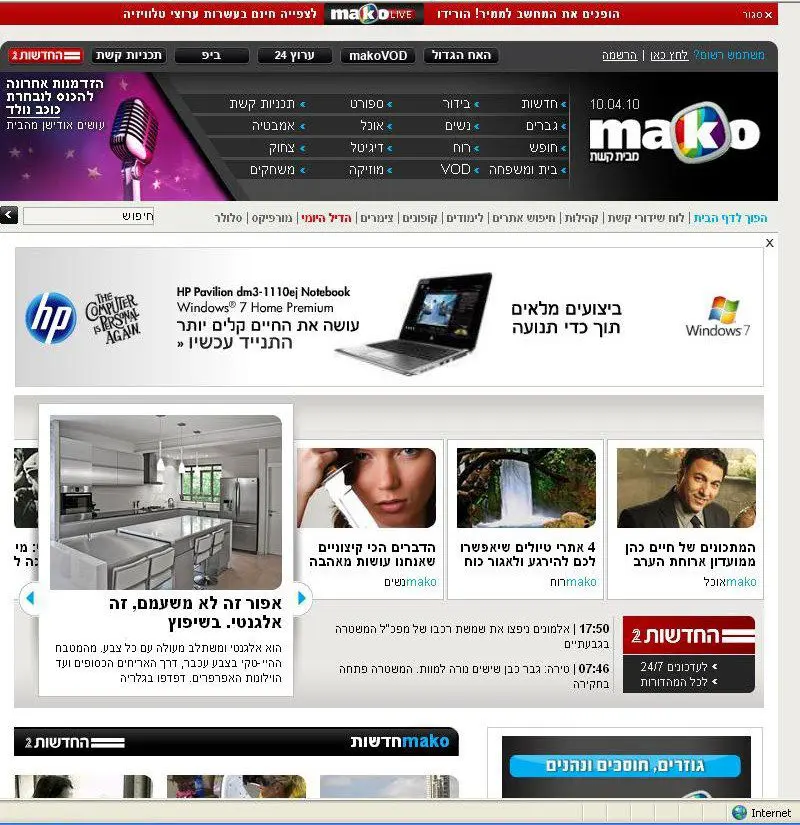Click the HP laptop image in the ad
This screenshot has height=825, width=800.
click(x=414, y=324)
